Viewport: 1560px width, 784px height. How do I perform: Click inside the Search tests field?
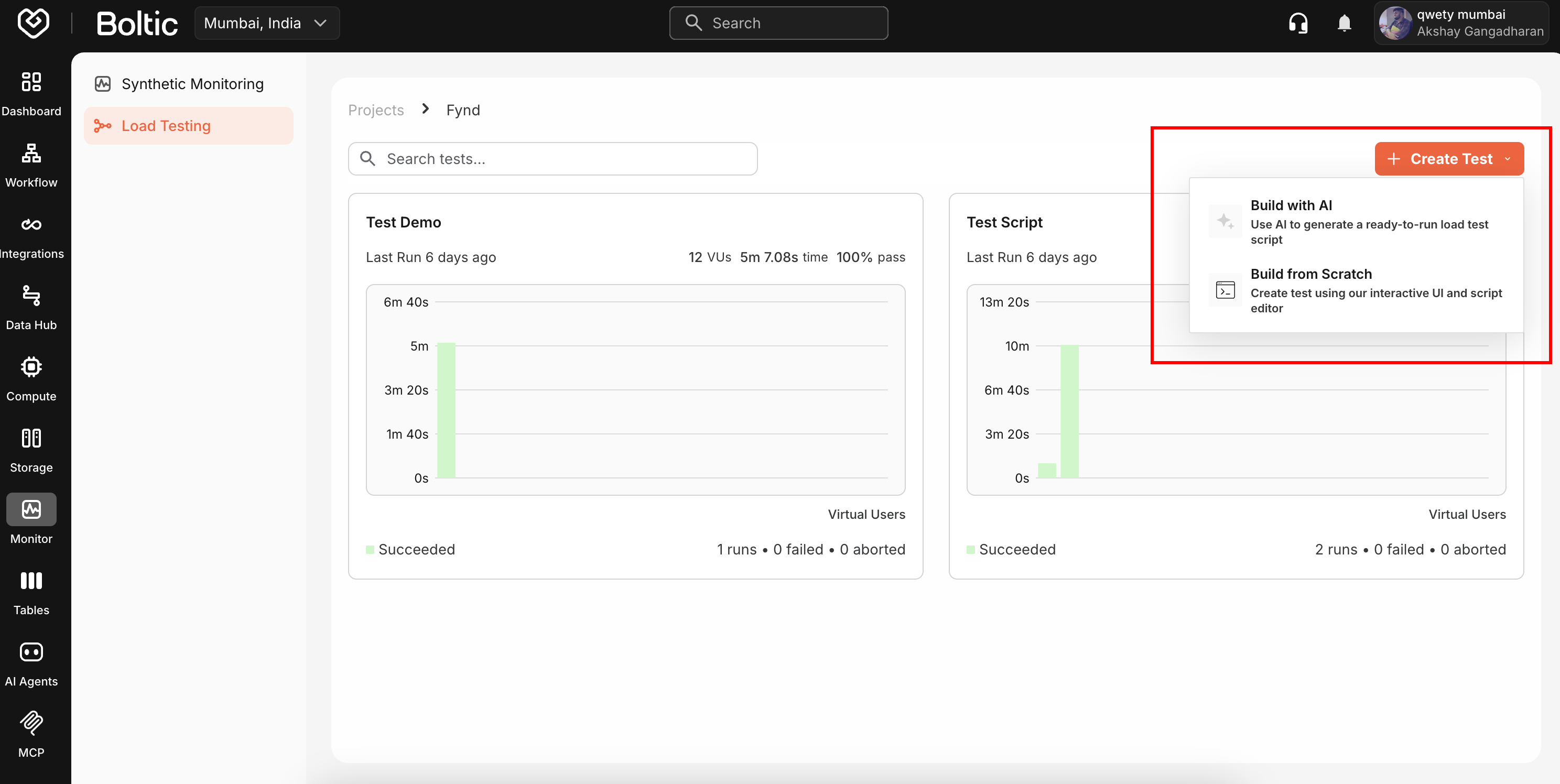point(551,158)
